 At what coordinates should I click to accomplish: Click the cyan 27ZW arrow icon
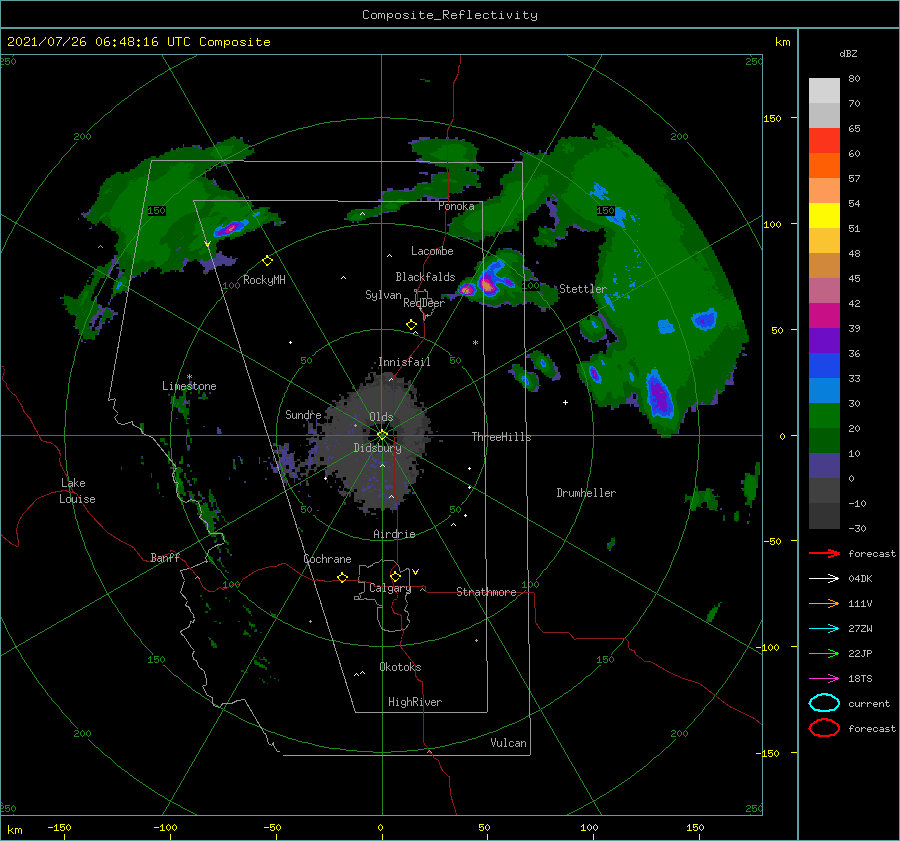[824, 629]
